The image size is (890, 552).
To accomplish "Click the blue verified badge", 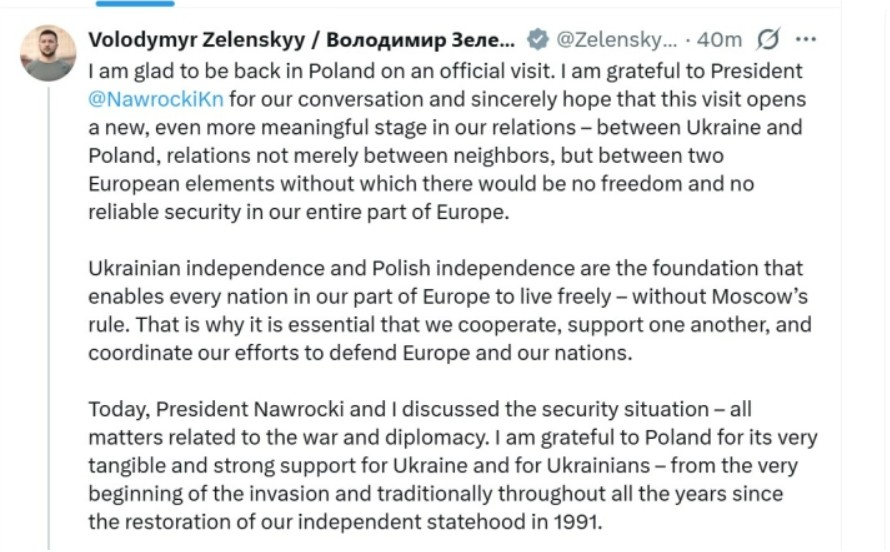I will point(537,39).
